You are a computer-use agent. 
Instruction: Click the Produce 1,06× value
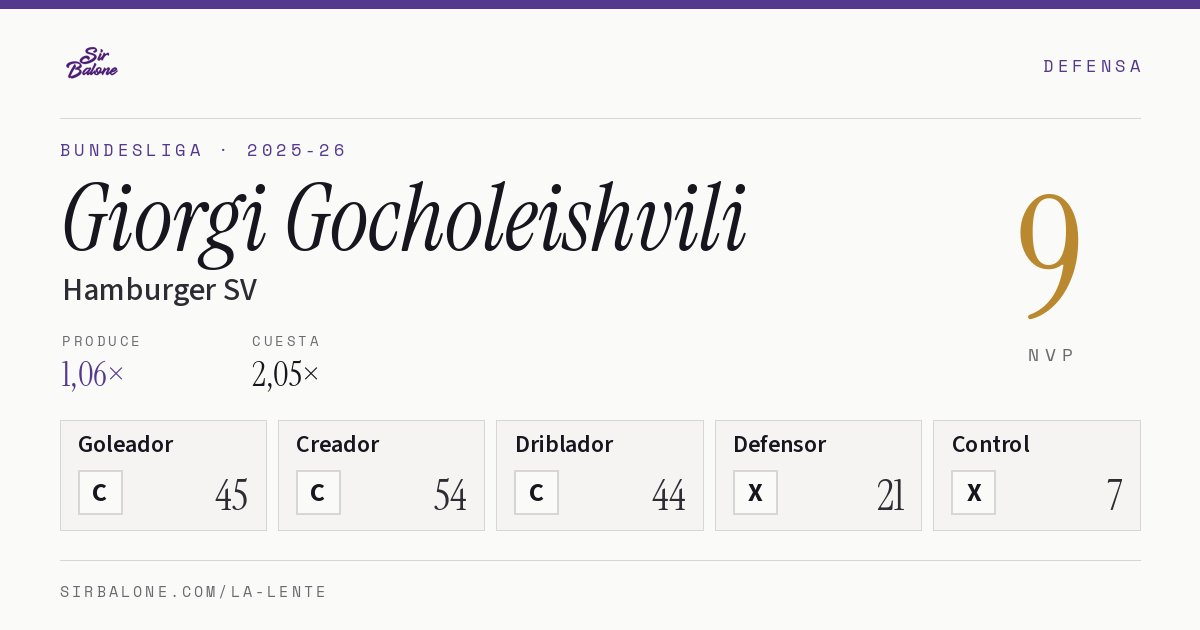(93, 374)
